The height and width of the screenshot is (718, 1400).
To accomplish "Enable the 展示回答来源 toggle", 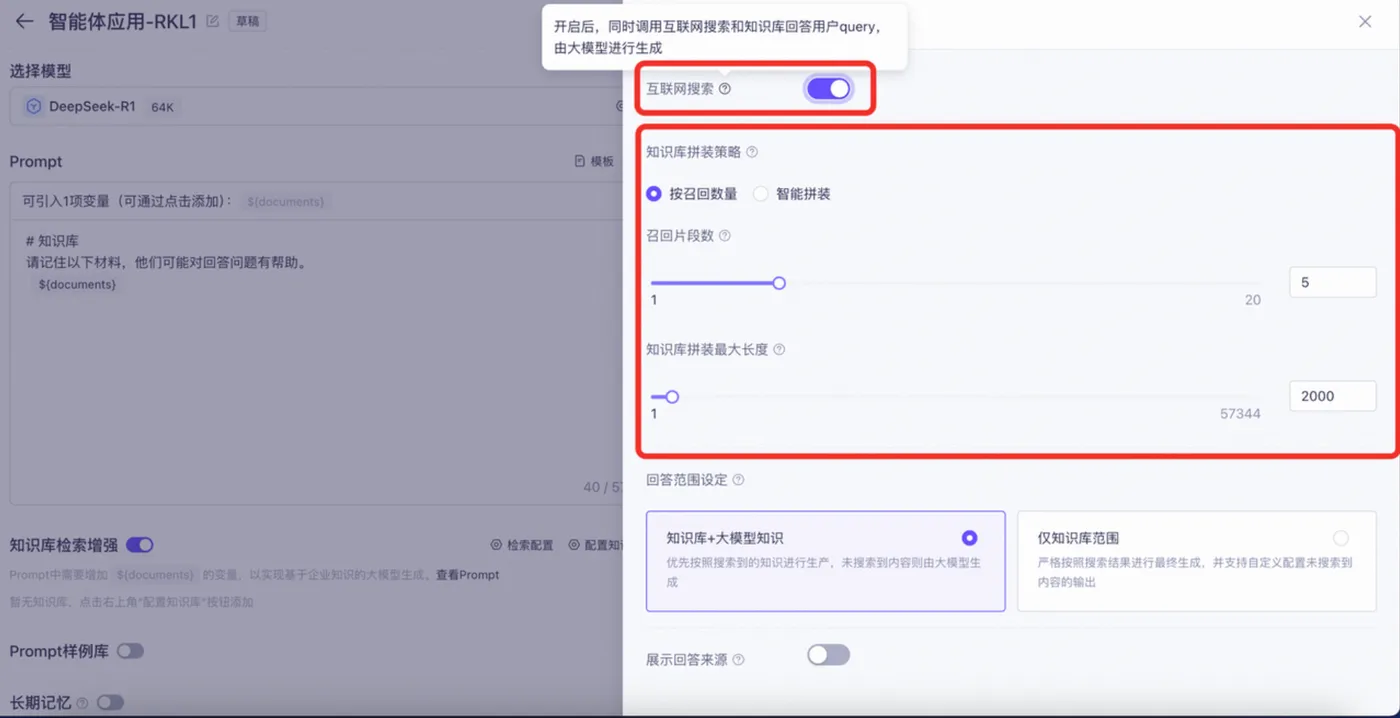I will [828, 655].
